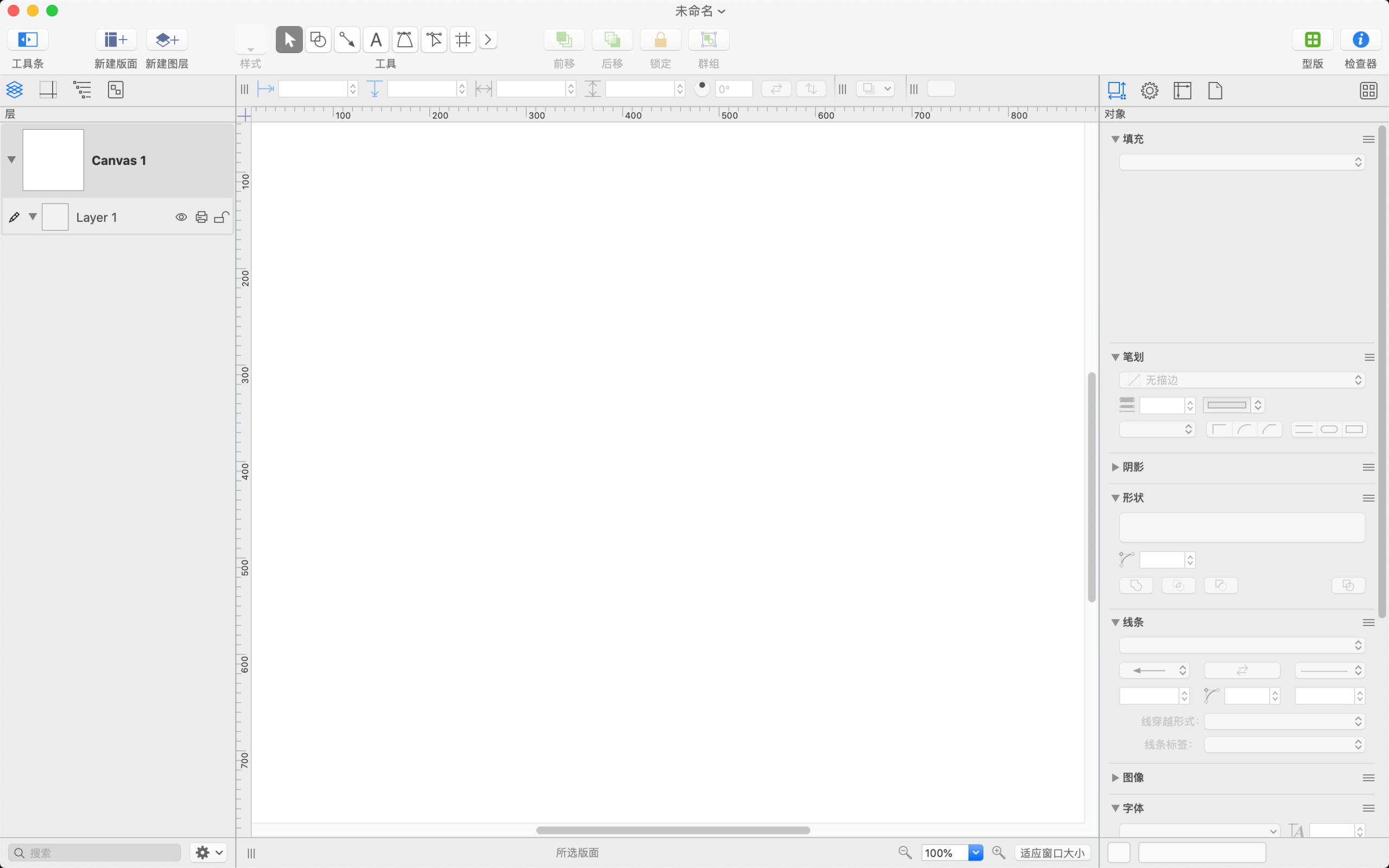Open the Stencils window

point(1312,40)
